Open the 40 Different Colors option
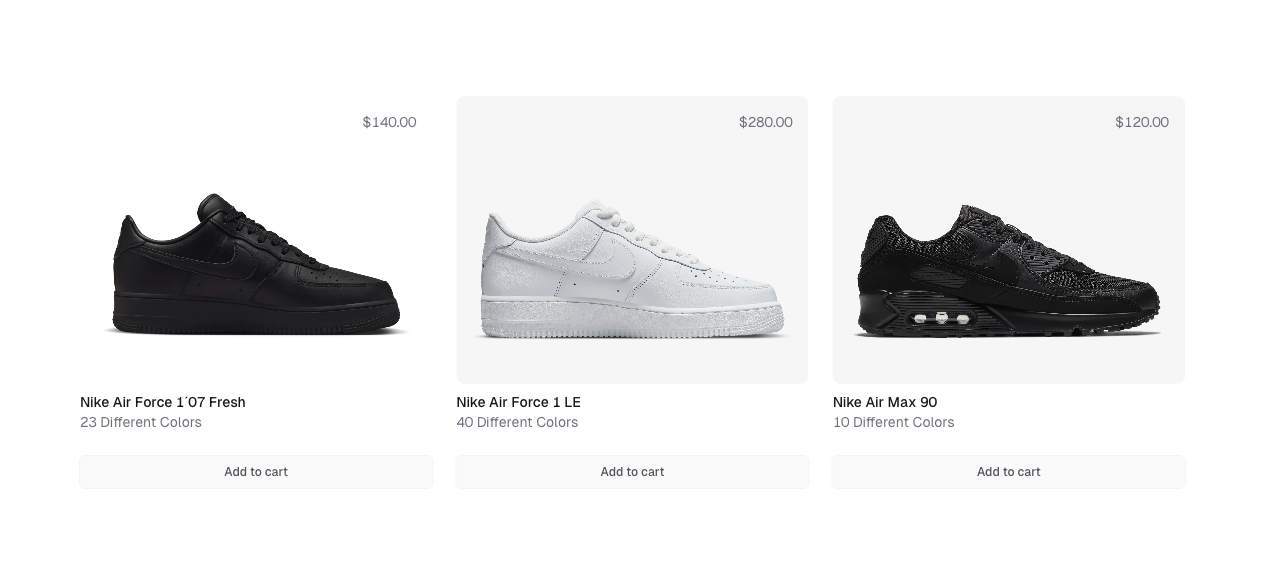Screen dimensions: 1265x584 point(517,422)
